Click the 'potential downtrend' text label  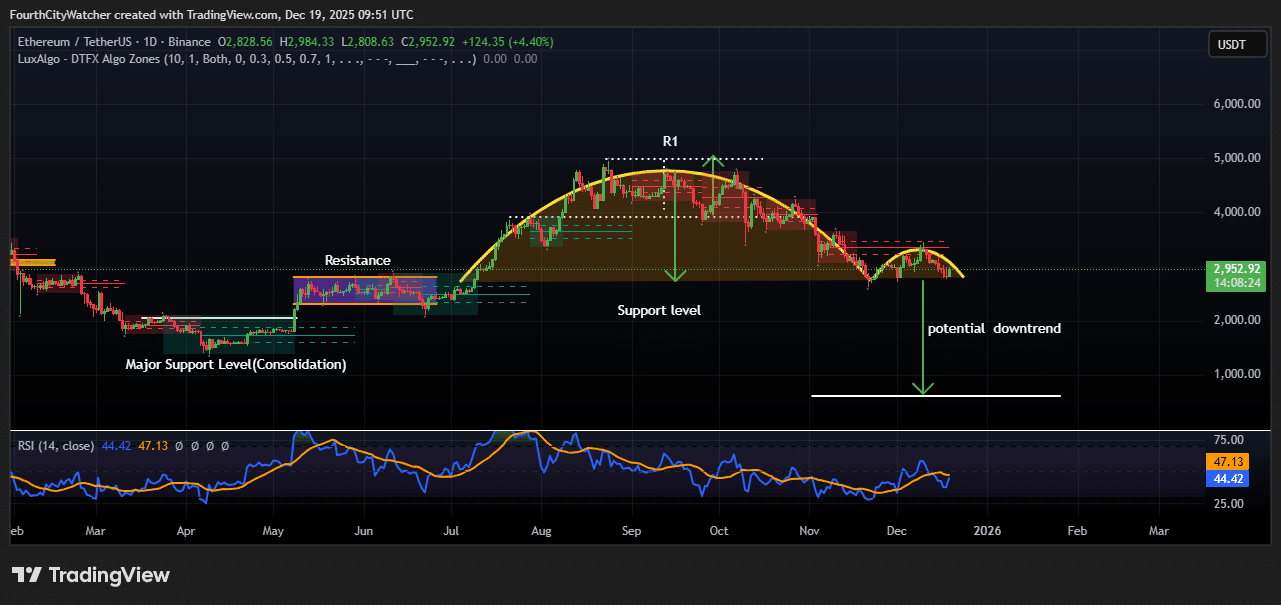[994, 328]
